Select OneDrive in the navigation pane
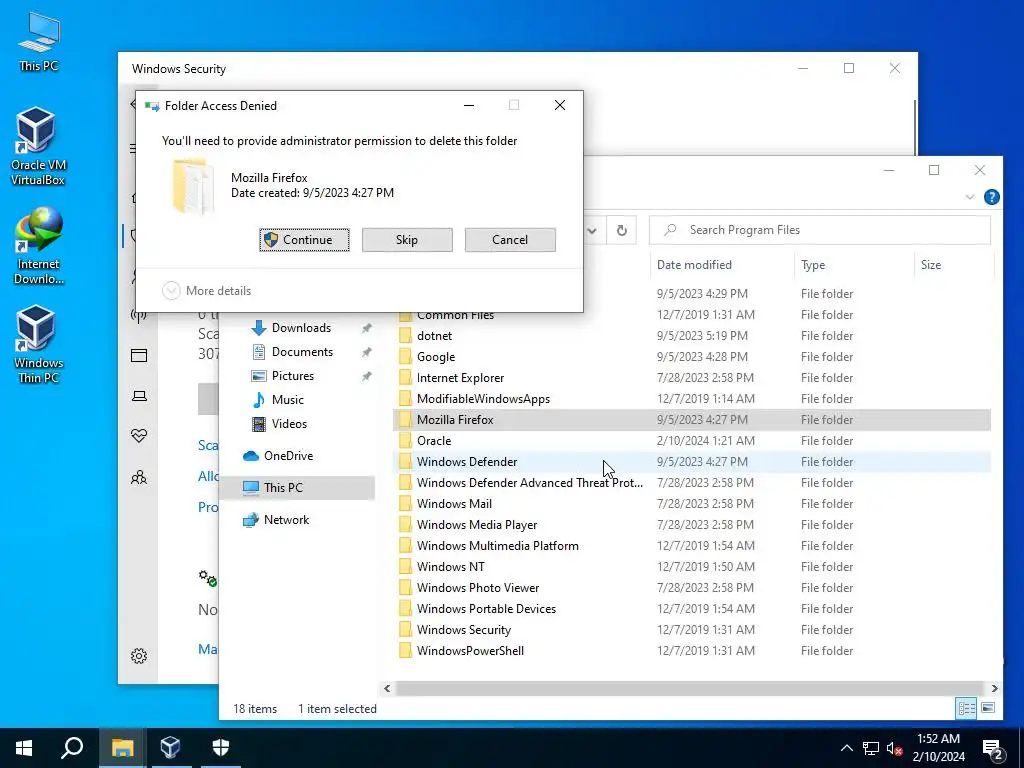This screenshot has width=1024, height=768. click(x=288, y=456)
